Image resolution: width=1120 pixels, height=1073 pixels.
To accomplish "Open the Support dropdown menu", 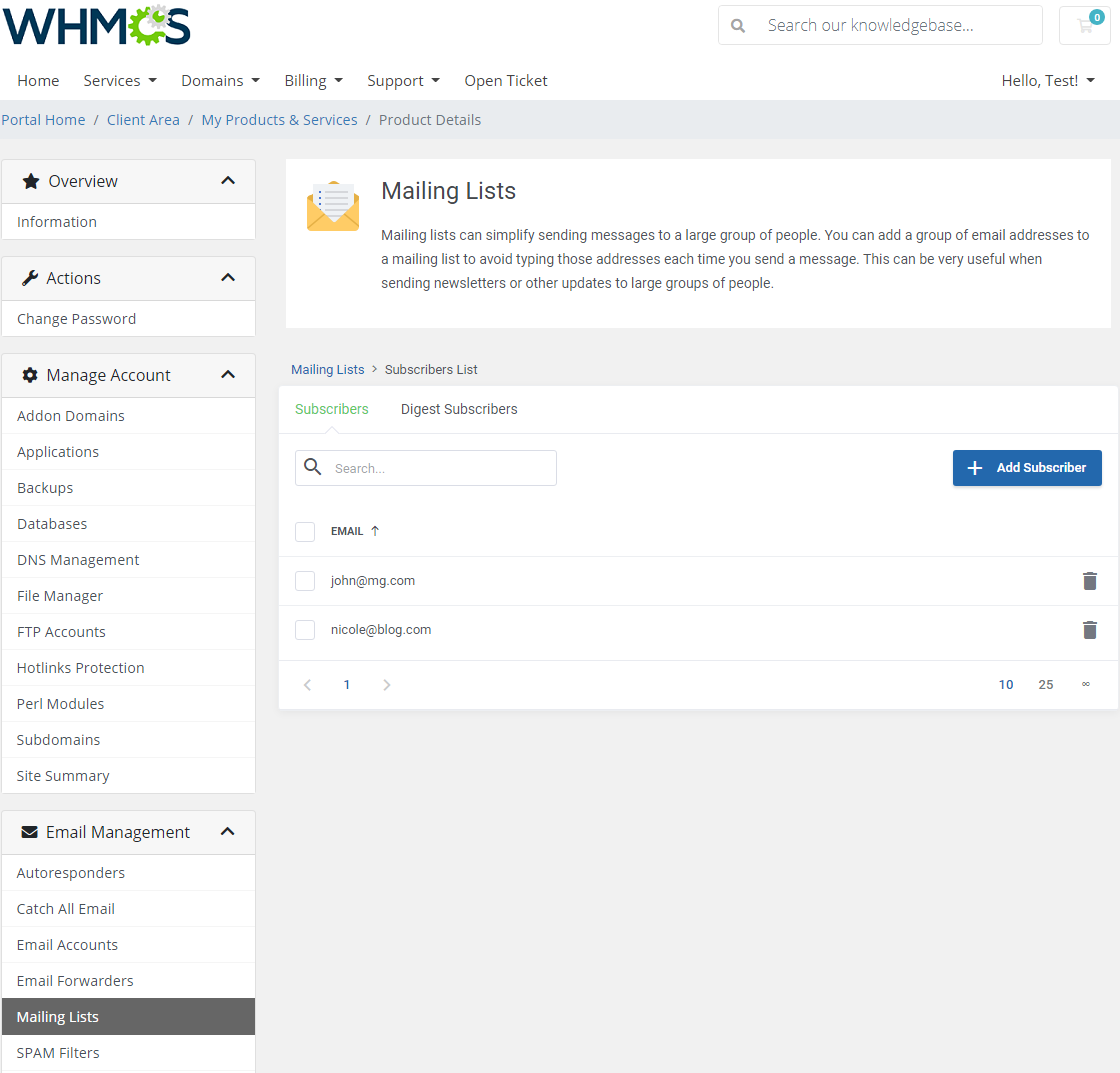I will click(404, 81).
